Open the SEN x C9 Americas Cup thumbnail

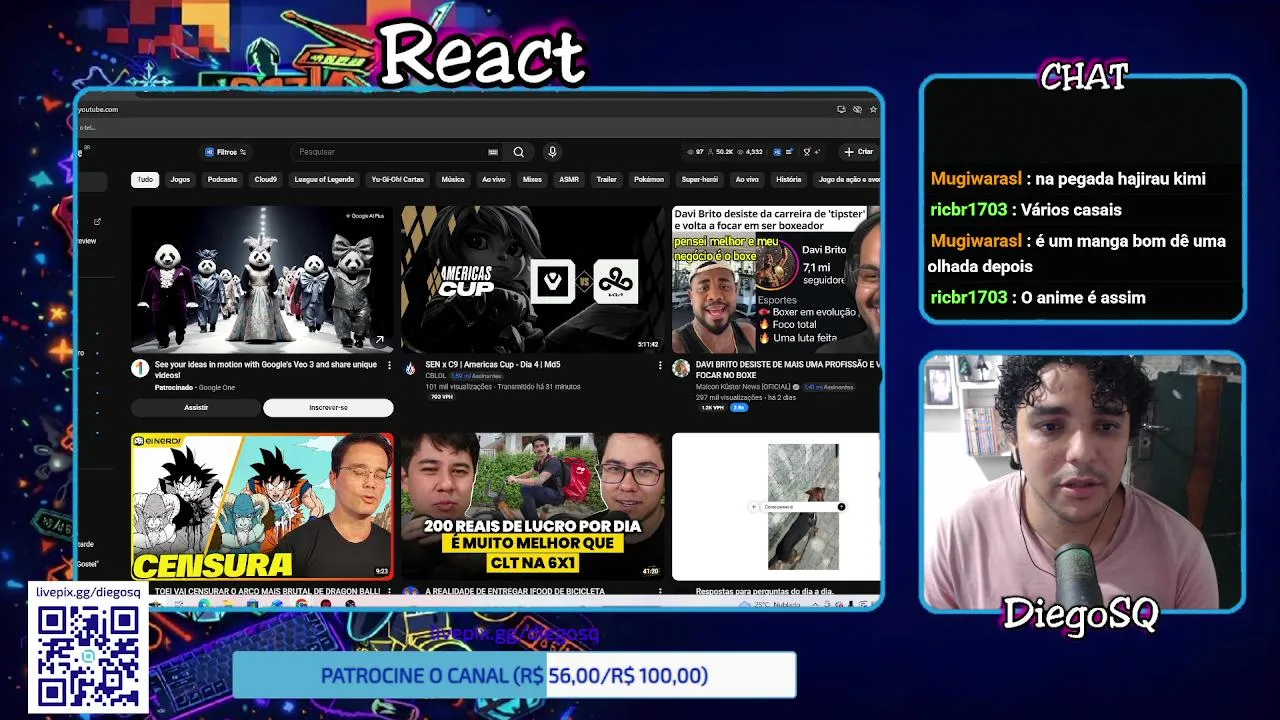pos(532,279)
